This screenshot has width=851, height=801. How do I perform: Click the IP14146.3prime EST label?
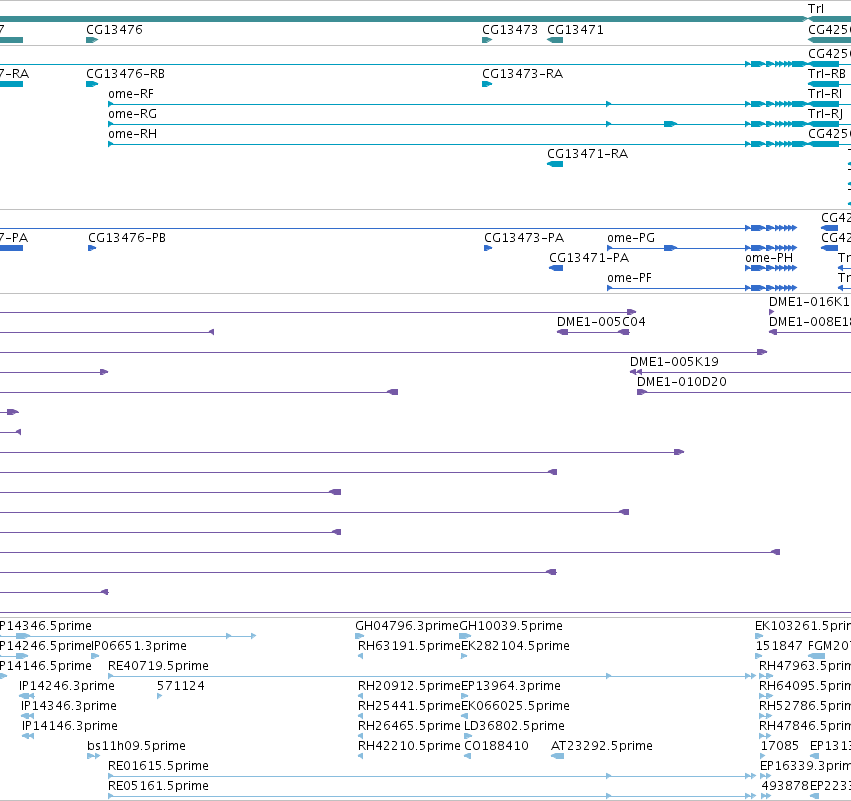(x=69, y=727)
